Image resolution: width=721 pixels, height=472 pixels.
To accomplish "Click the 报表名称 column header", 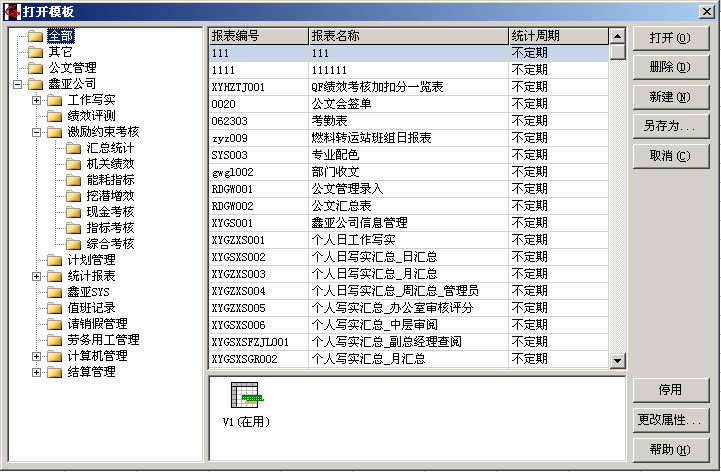I will point(408,36).
